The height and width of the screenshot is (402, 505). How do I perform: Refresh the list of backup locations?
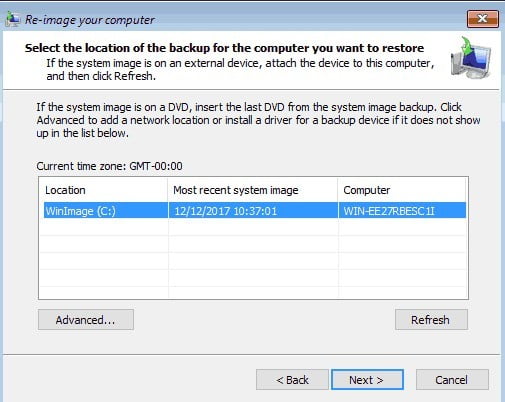pos(431,320)
